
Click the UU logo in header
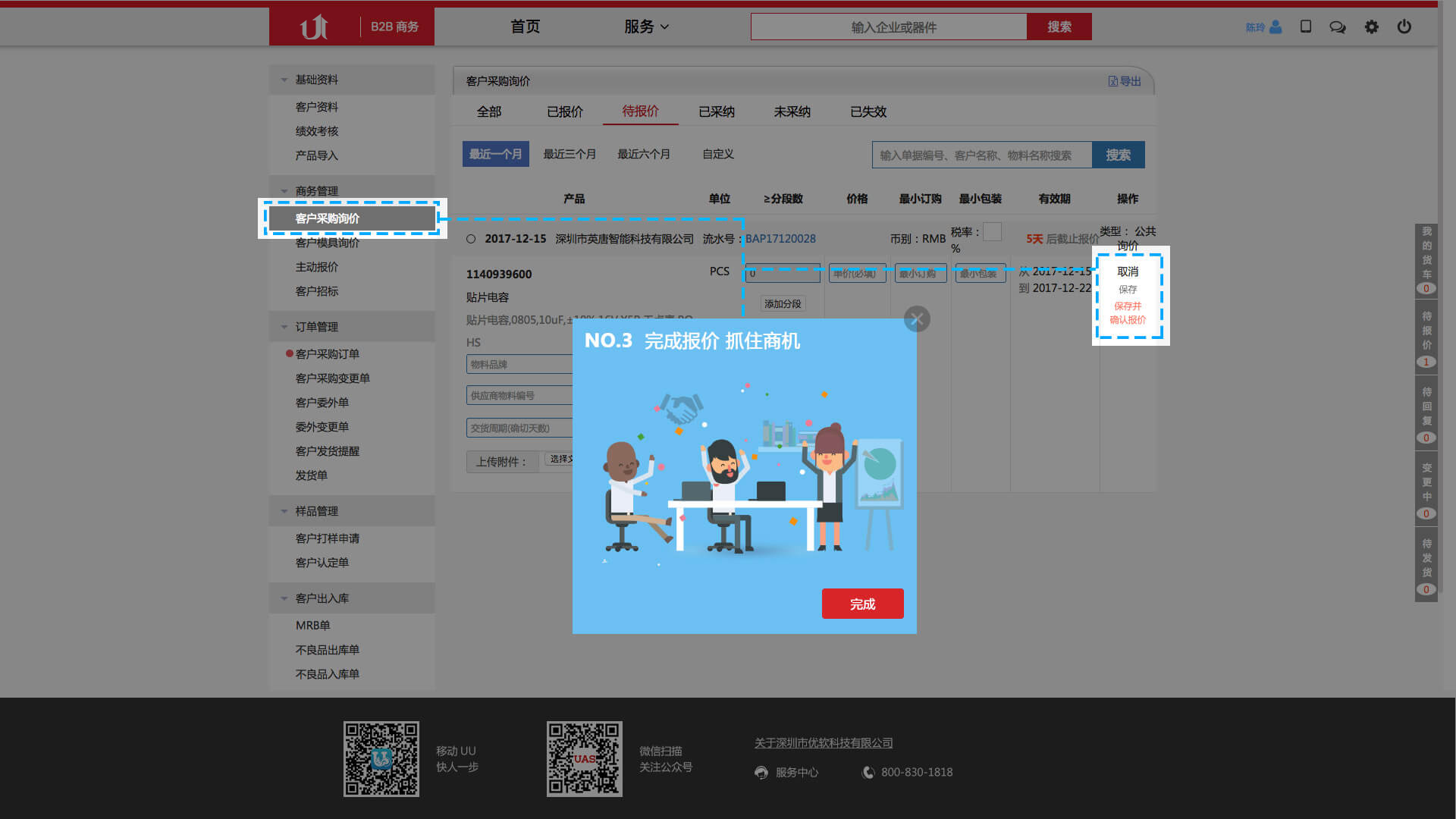point(314,27)
